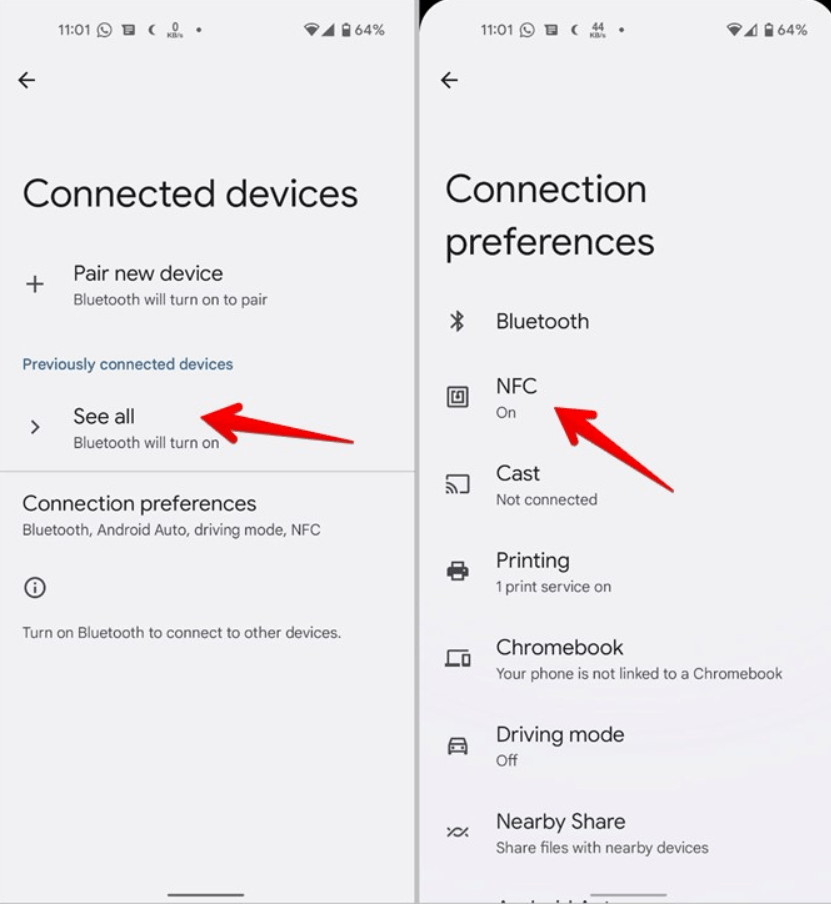
Task: Tap the NFC icon
Action: [458, 396]
